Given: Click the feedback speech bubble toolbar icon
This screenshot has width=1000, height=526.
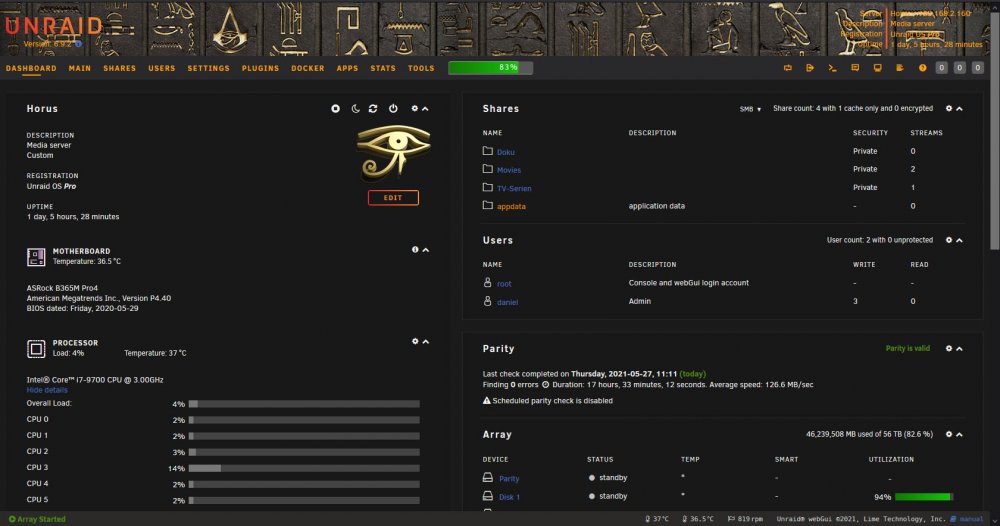Looking at the screenshot, I should point(855,68).
